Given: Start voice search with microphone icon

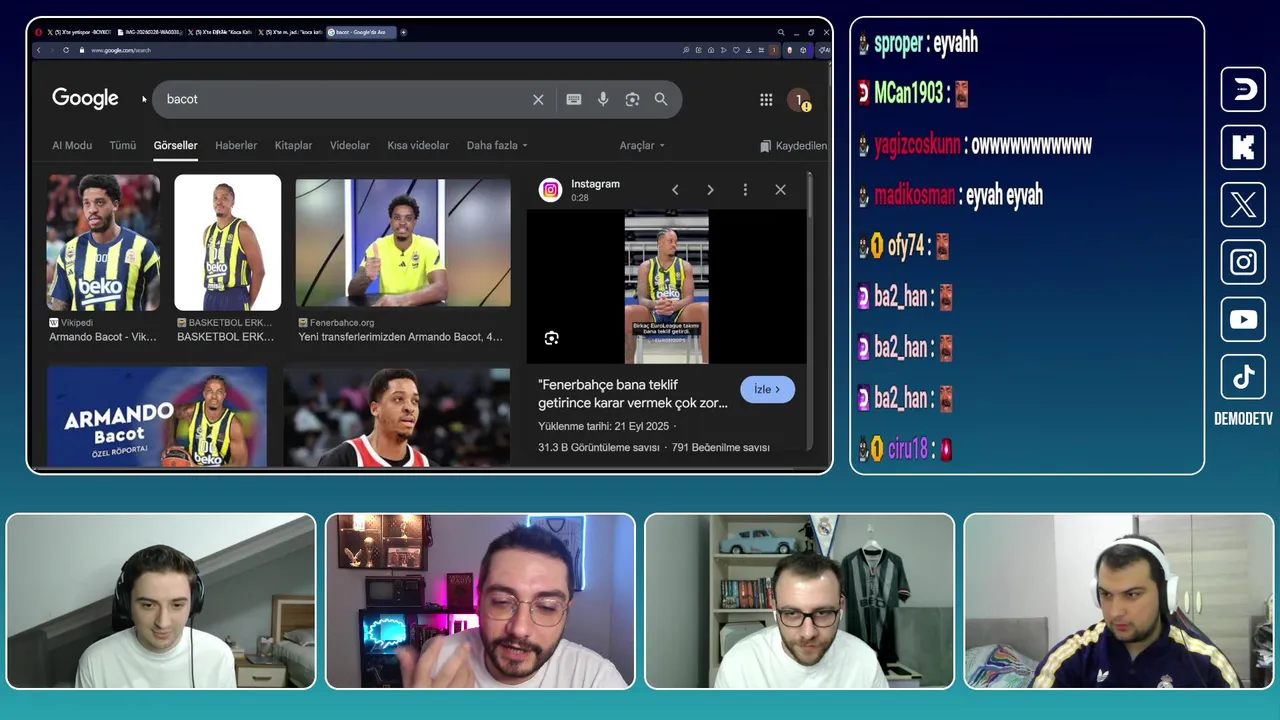Looking at the screenshot, I should [603, 99].
